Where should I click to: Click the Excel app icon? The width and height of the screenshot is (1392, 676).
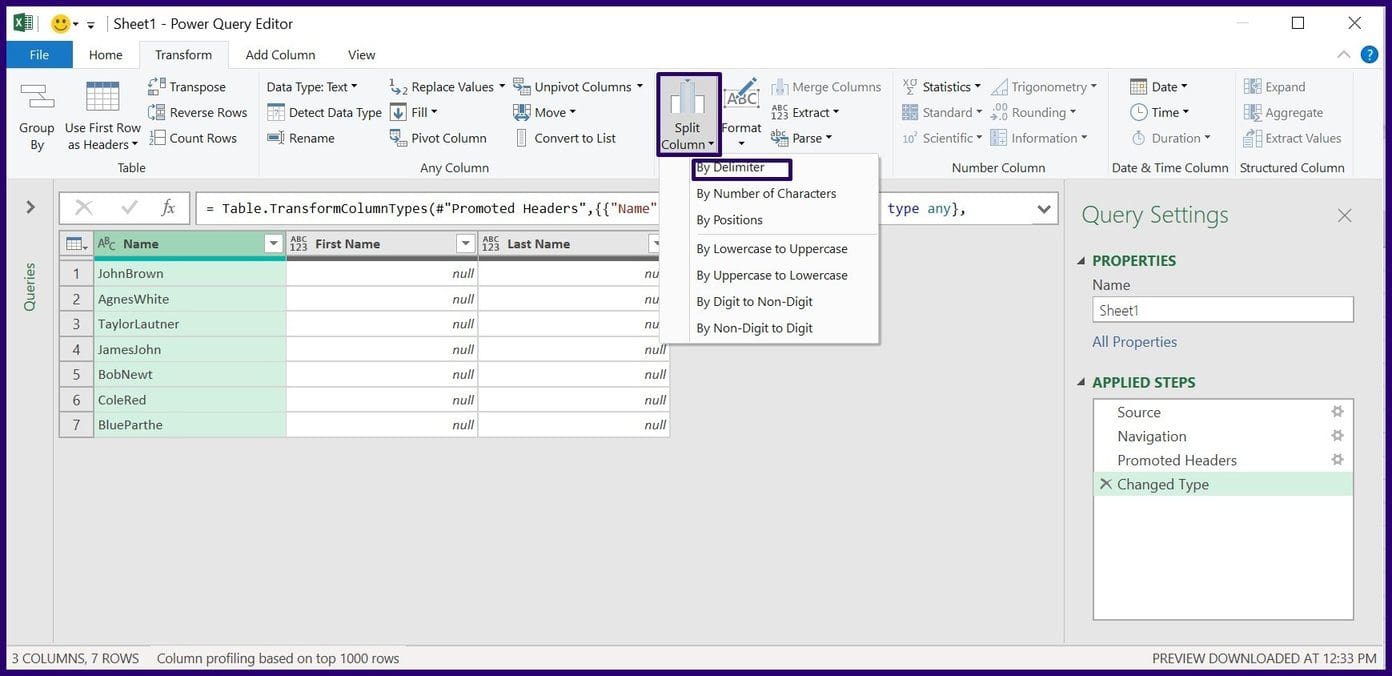[x=23, y=23]
